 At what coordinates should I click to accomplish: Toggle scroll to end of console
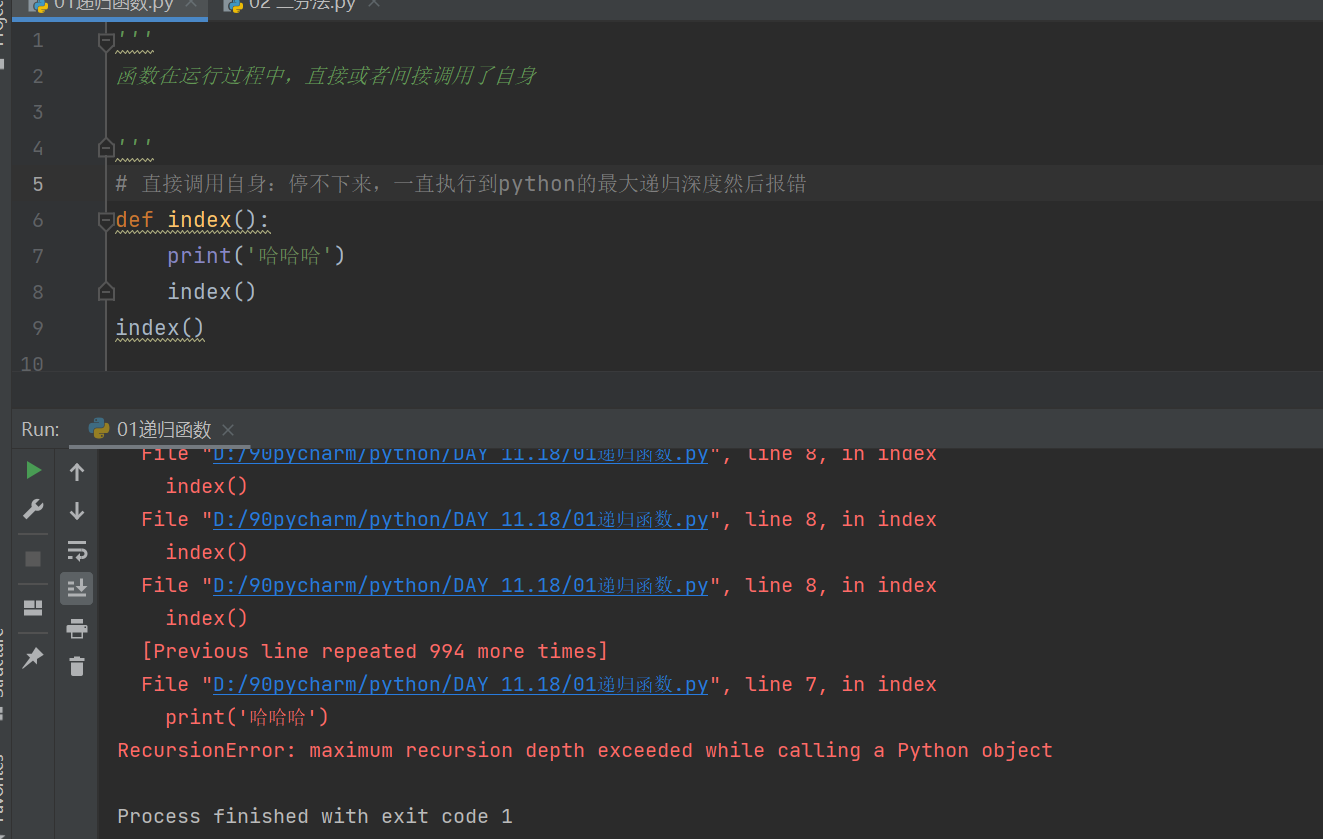(77, 588)
